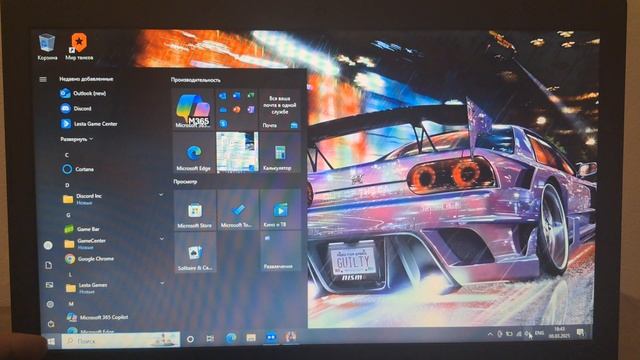Viewport: 640px width, 360px height.
Task: Open the Office apps group tile
Action: click(x=237, y=109)
